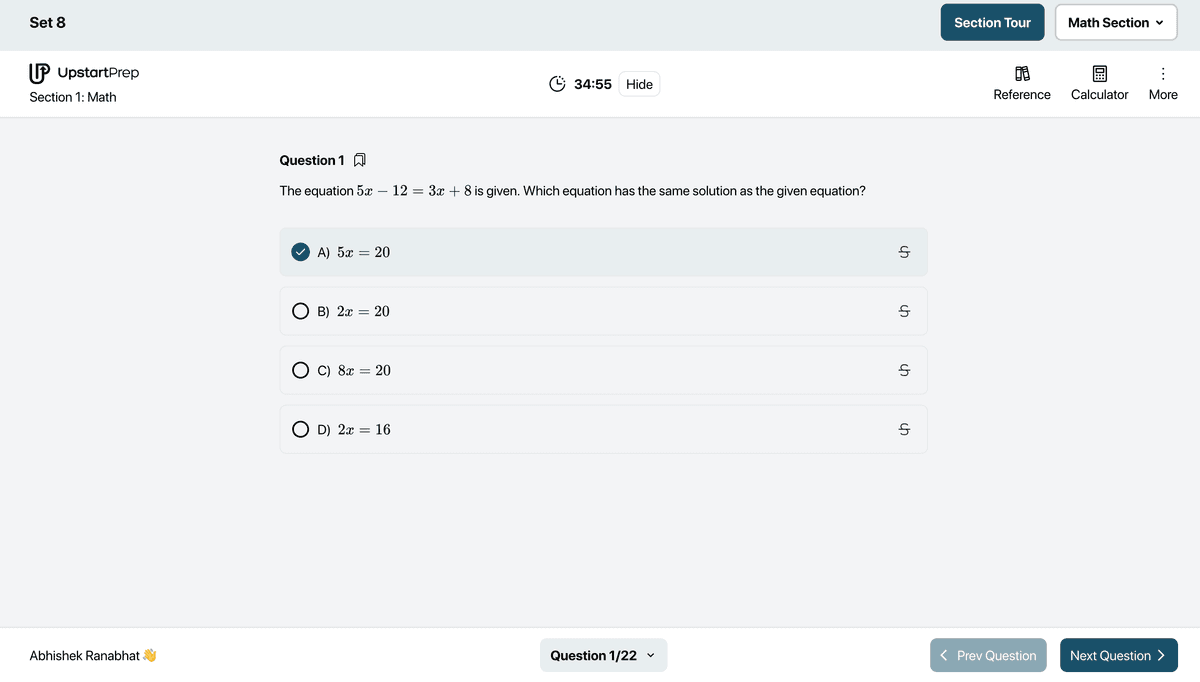Select radio option D) 2x = 16
Viewport: 1200px width, 682px height.
(300, 429)
